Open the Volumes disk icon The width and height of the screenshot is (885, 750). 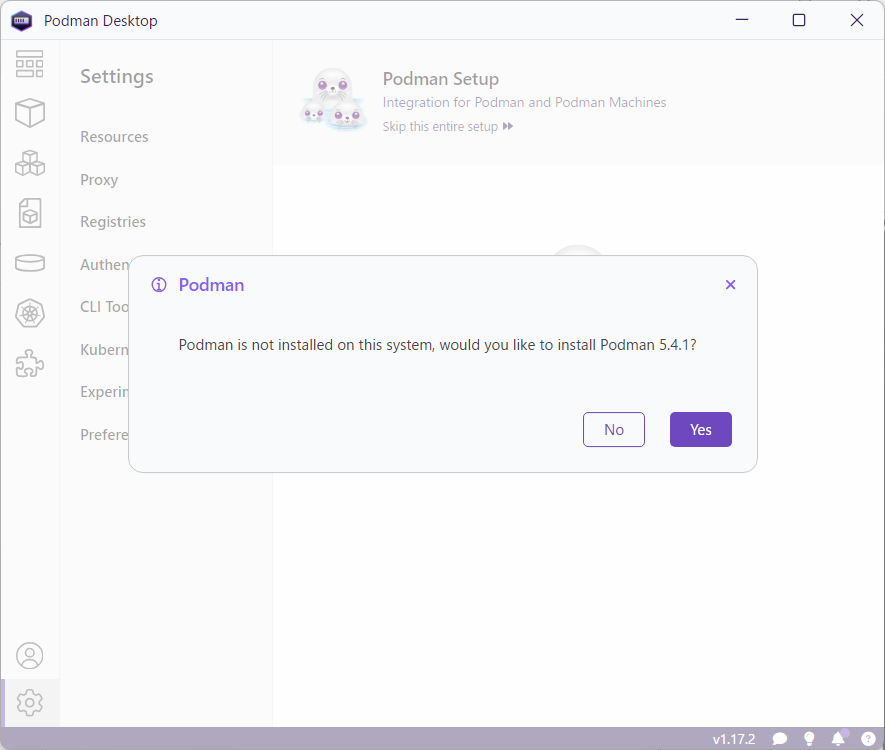tap(30, 263)
